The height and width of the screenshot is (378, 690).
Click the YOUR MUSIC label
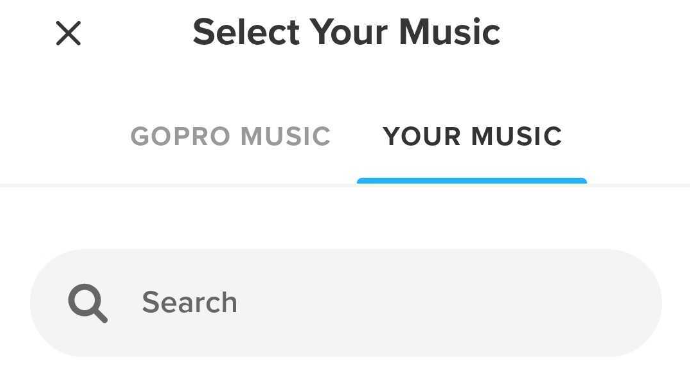472,136
